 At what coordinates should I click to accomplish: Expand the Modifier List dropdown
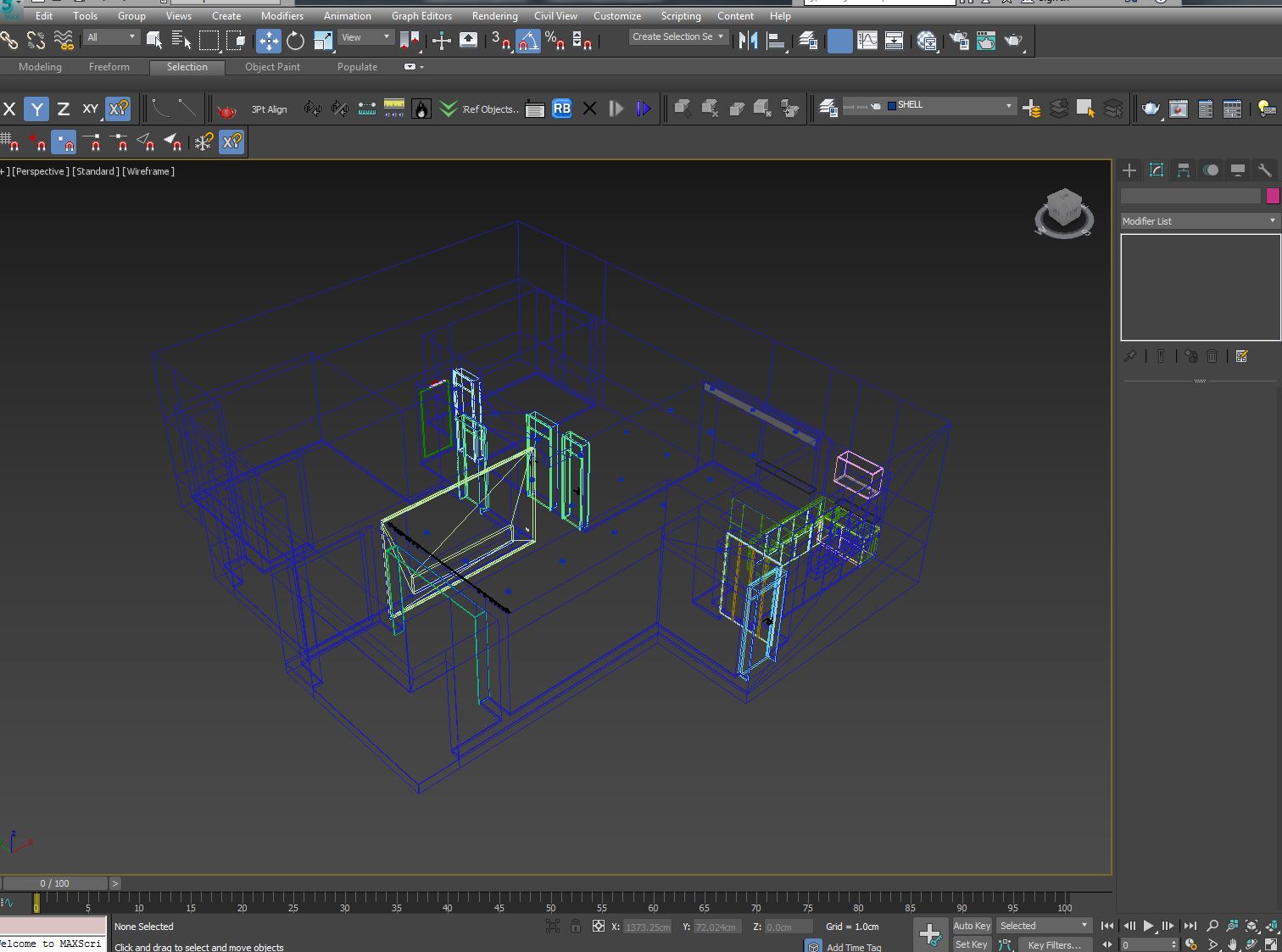pos(1199,220)
